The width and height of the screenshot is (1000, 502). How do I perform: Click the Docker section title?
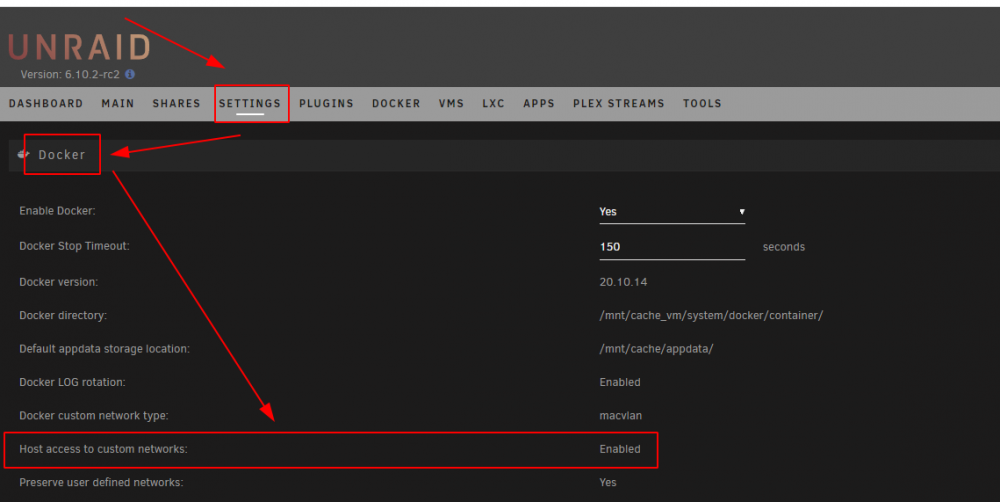pyautogui.click(x=62, y=154)
